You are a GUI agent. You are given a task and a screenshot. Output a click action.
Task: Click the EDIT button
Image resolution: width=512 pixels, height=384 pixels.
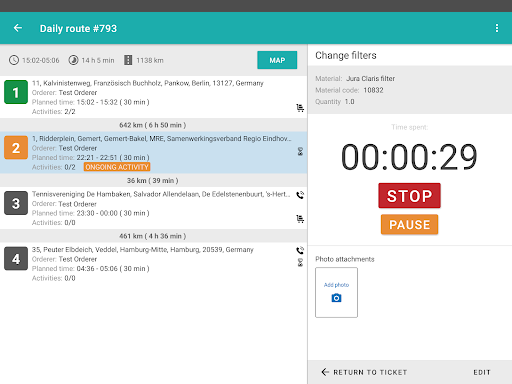click(482, 372)
